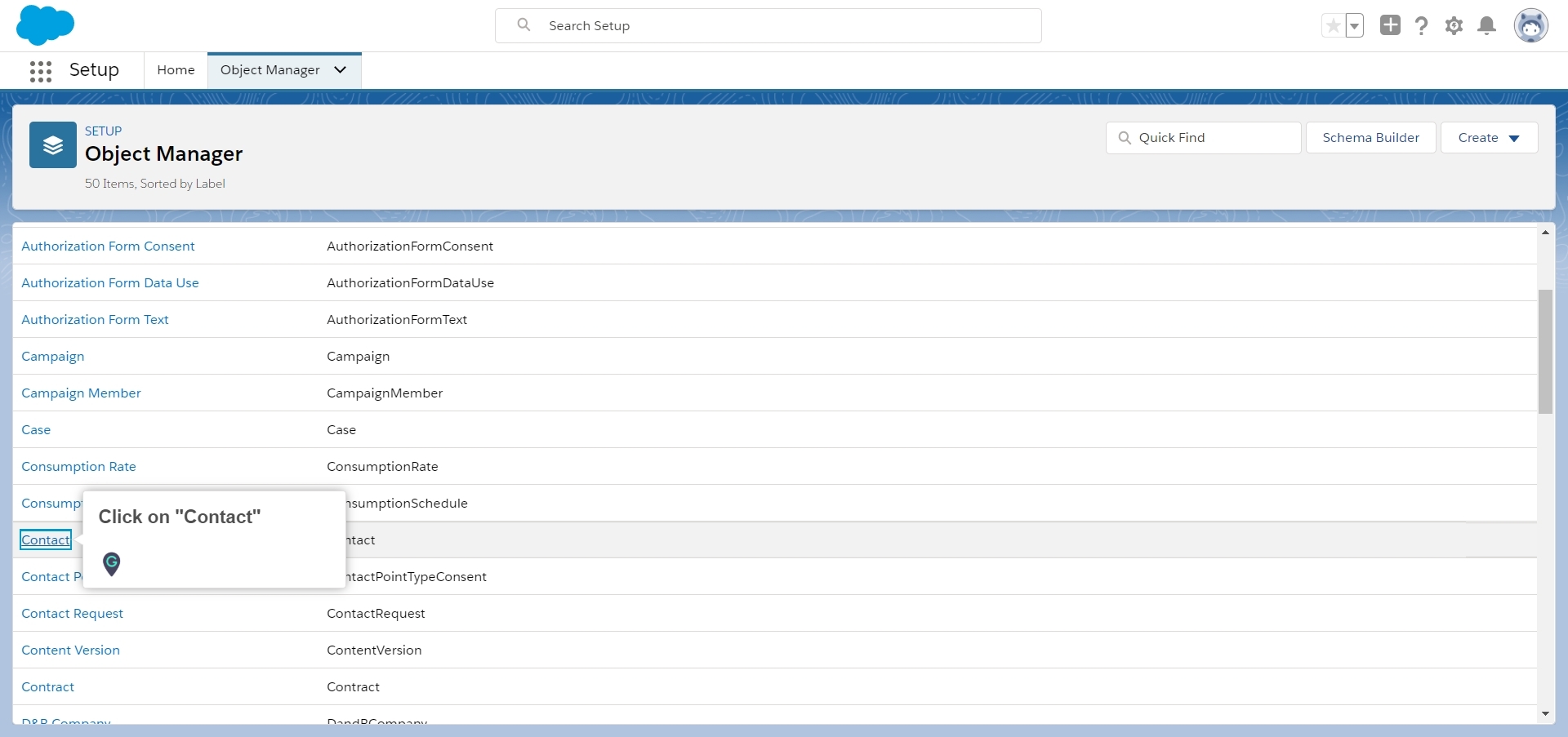Focus the Quick Find field
This screenshot has width=1568, height=737.
[x=1203, y=138]
